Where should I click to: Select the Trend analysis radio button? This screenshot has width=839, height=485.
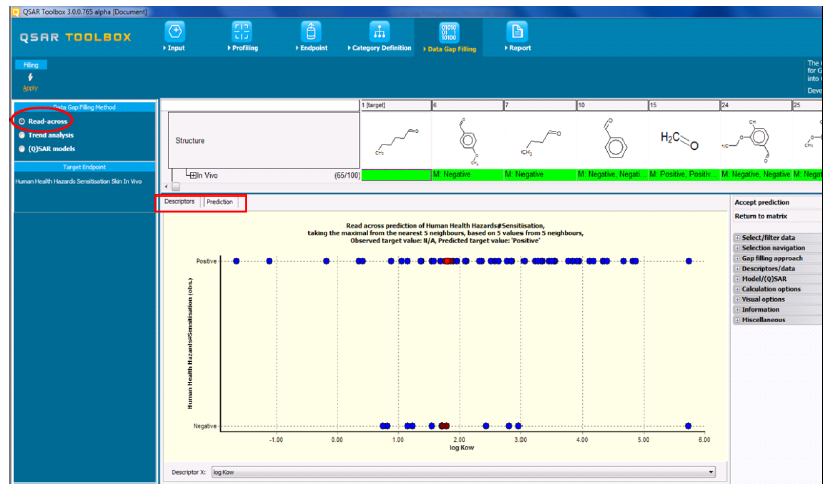point(22,135)
